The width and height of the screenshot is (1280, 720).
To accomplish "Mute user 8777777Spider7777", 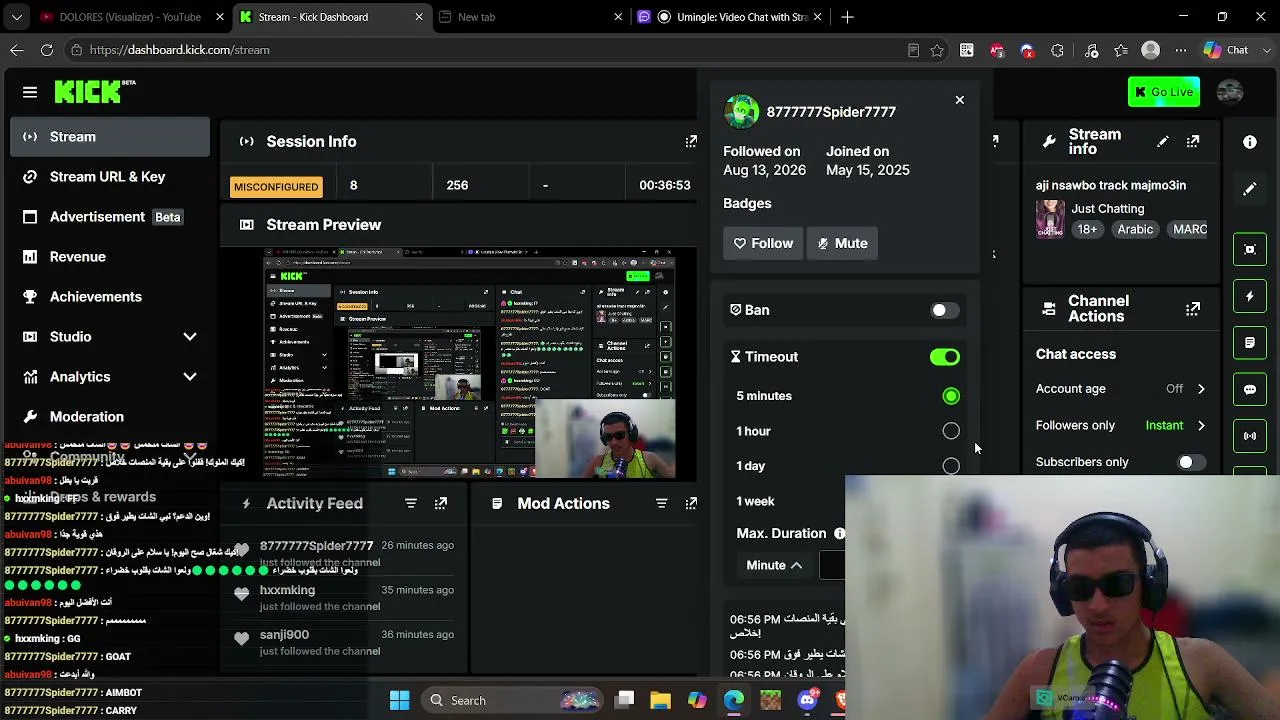I will point(842,243).
